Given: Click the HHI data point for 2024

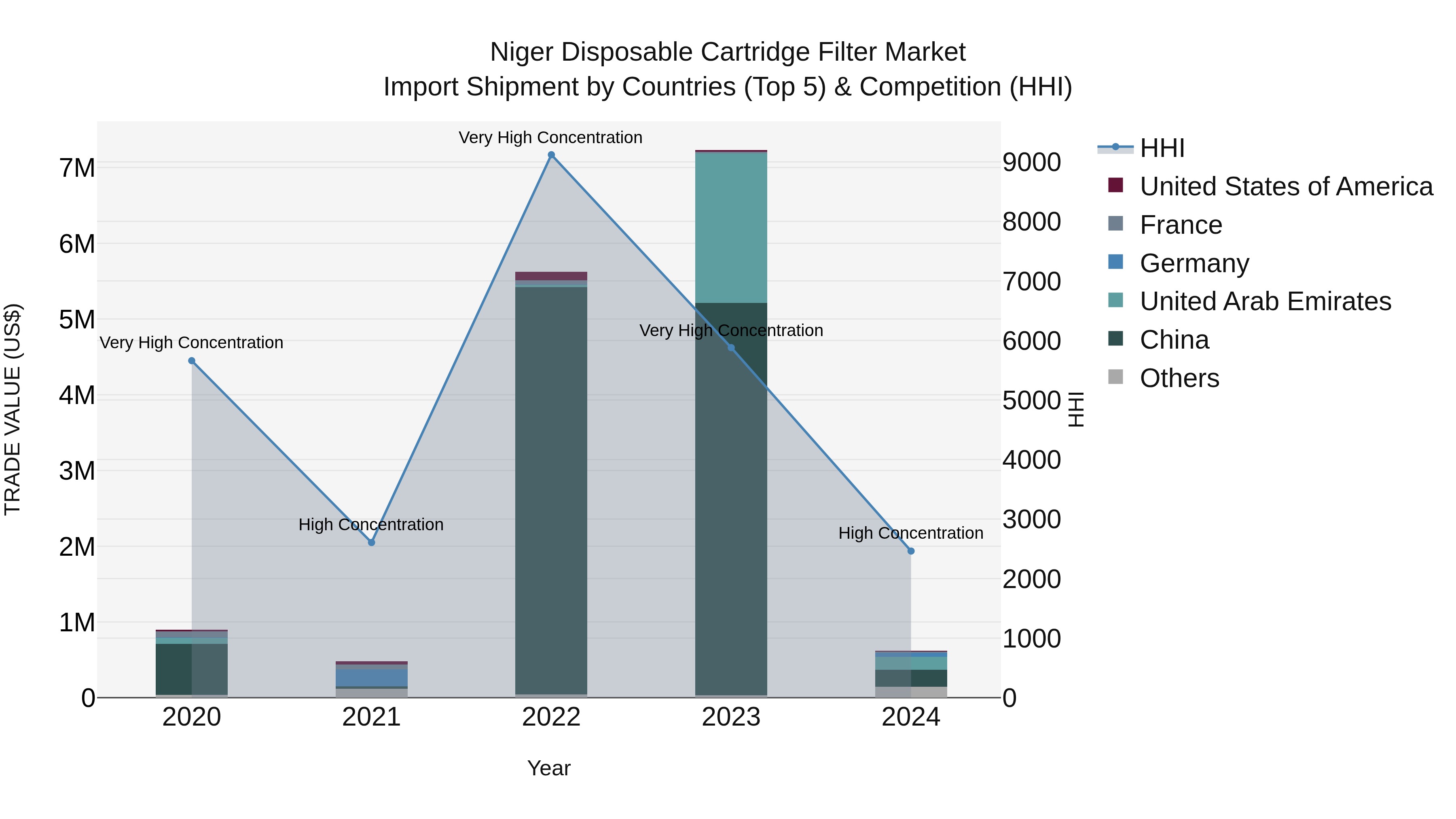Looking at the screenshot, I should (x=910, y=551).
